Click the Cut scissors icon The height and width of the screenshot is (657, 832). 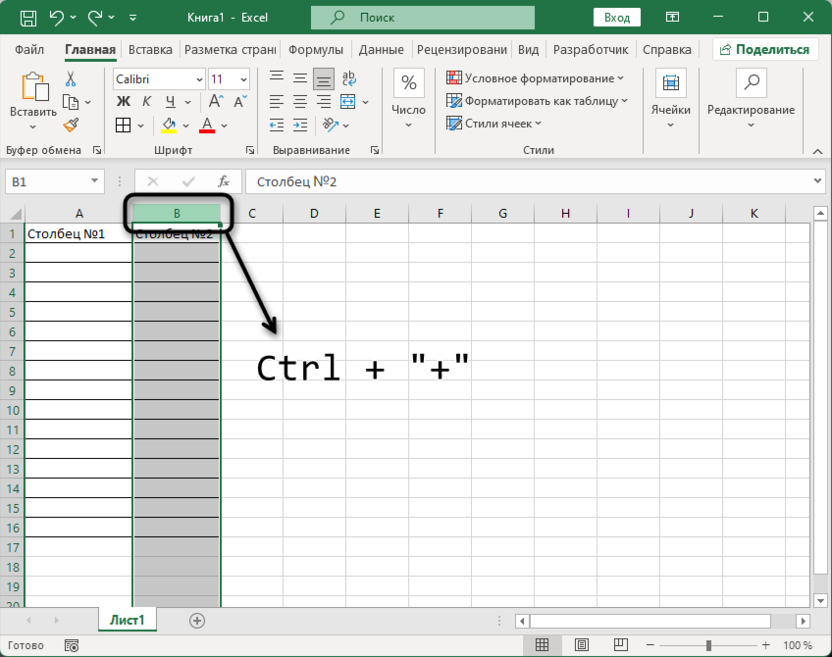(x=71, y=79)
